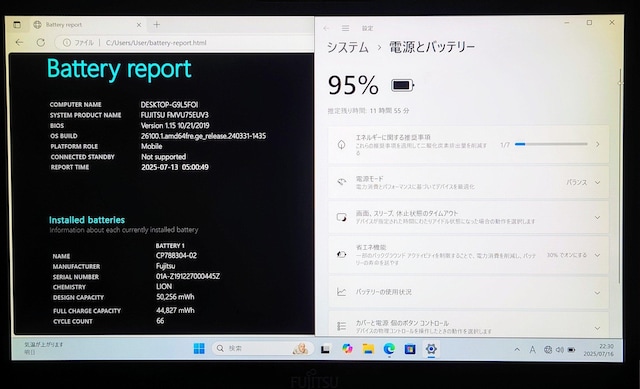Launch Copilot from the taskbar
640x389 pixels.
click(x=347, y=349)
